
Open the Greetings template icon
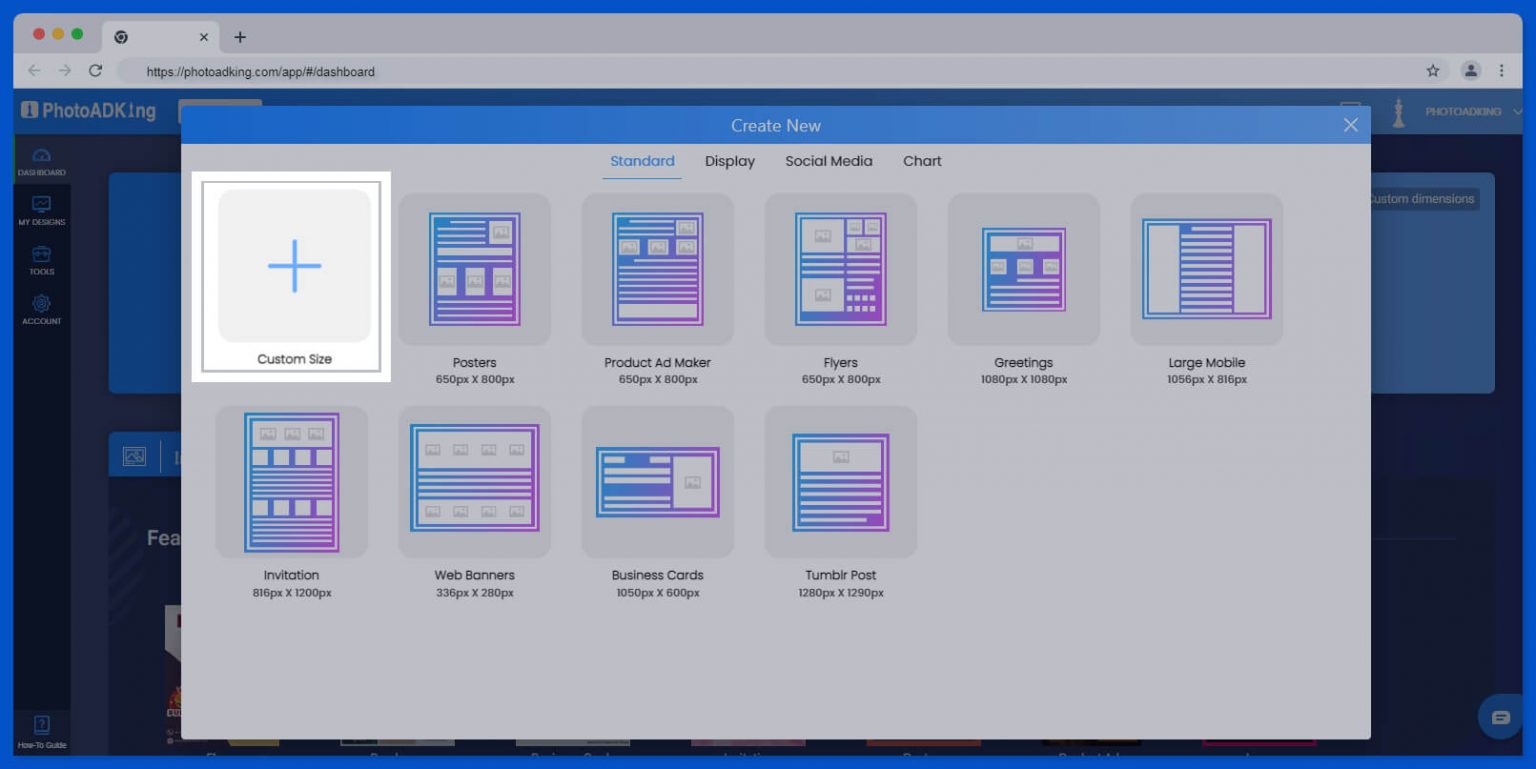tap(1023, 269)
